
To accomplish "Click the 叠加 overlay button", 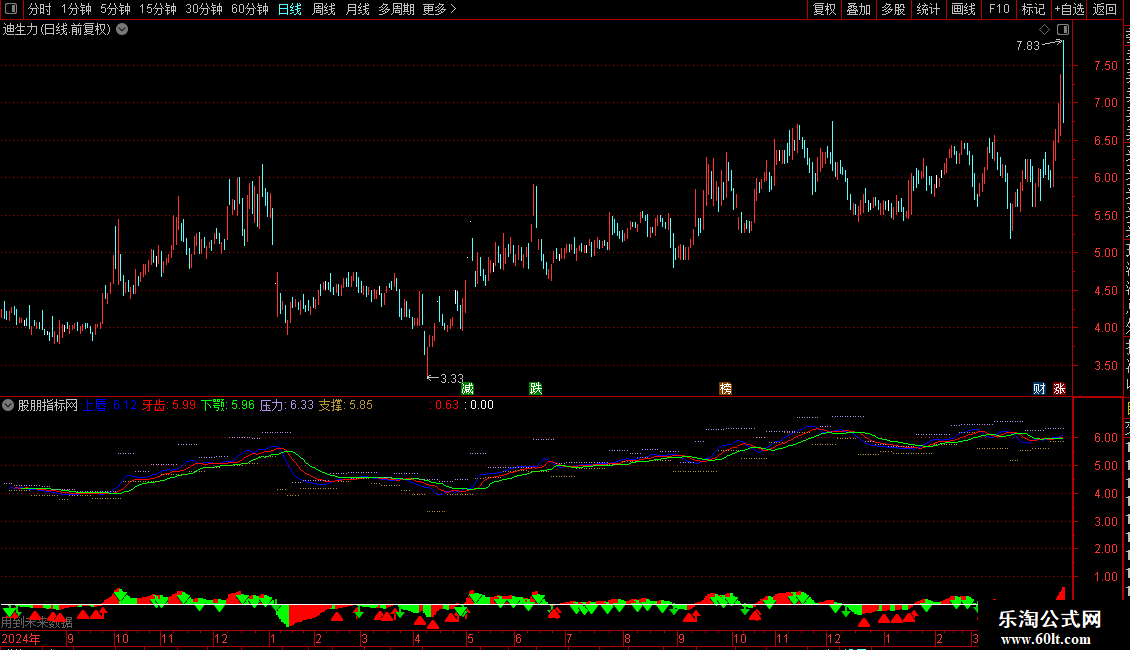I will coord(858,9).
